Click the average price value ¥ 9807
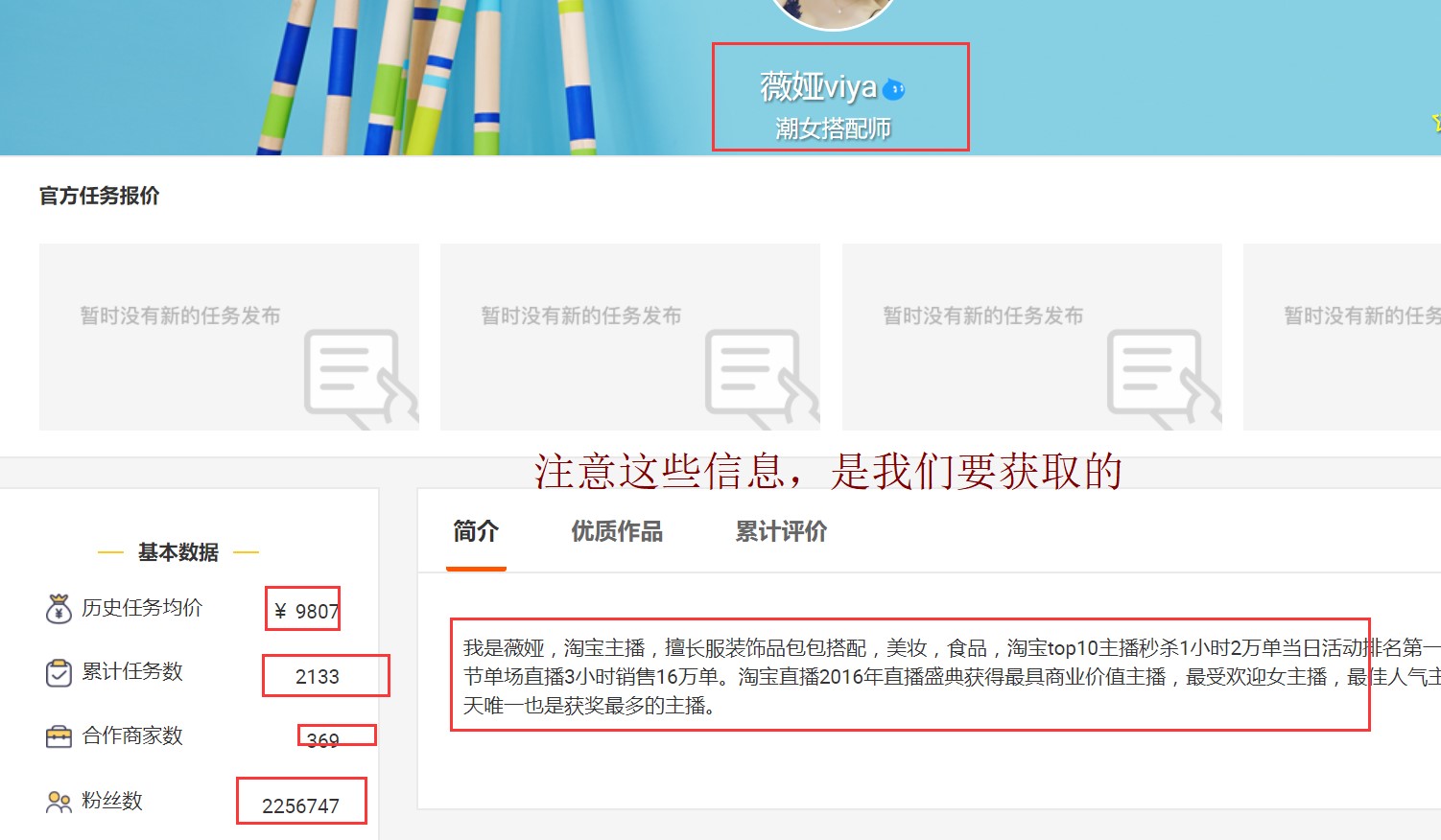 click(307, 611)
